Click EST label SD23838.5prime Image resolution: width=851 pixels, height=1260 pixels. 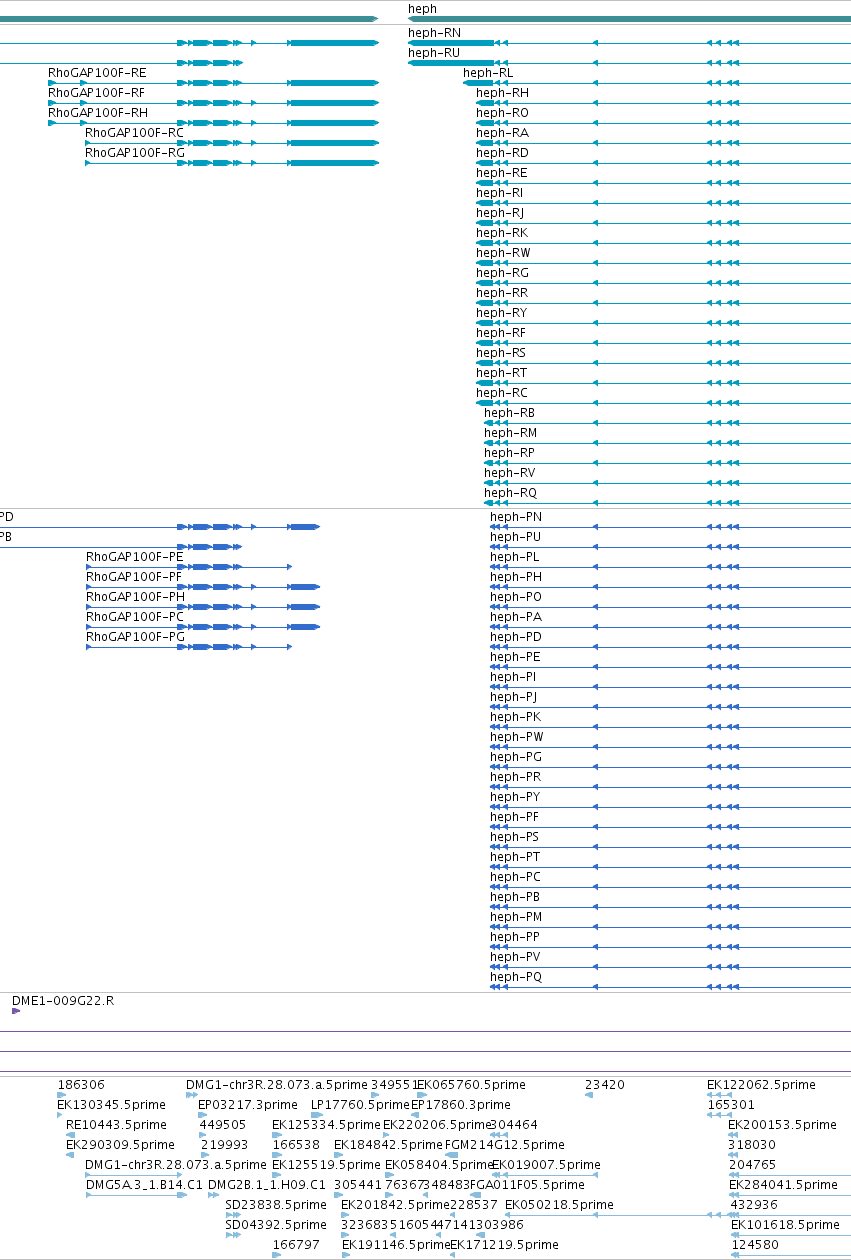click(x=276, y=1205)
